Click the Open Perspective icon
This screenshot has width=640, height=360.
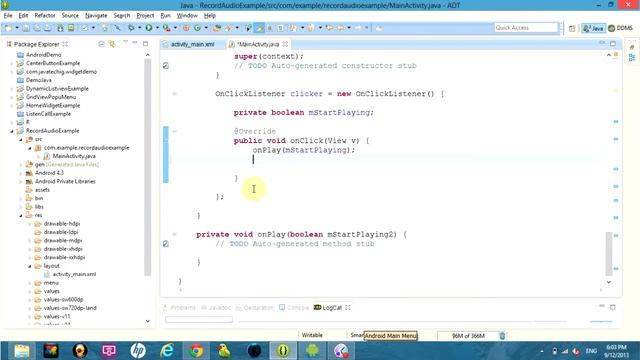[572, 28]
